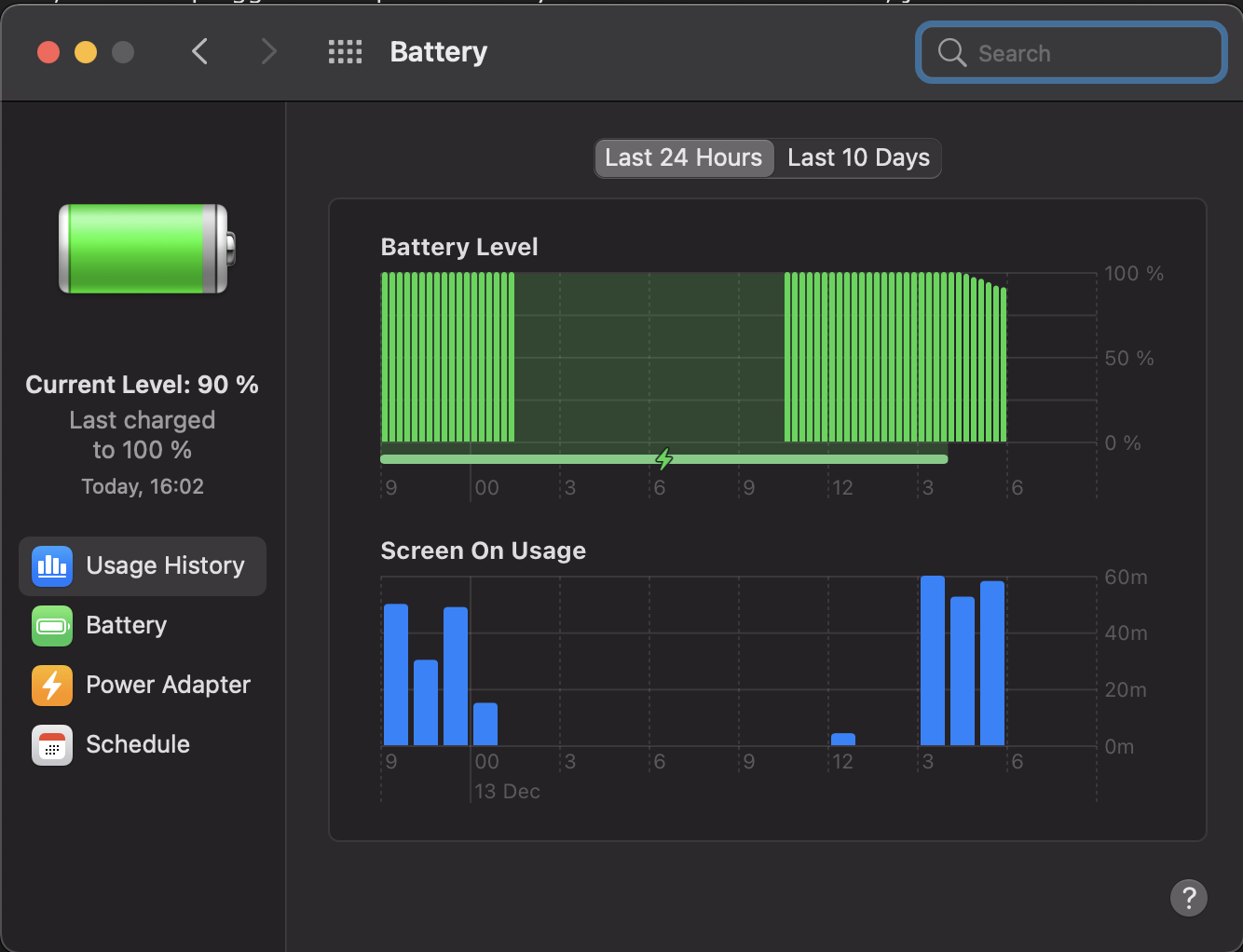
Task: Click the yellow minimize window button
Action: point(86,52)
